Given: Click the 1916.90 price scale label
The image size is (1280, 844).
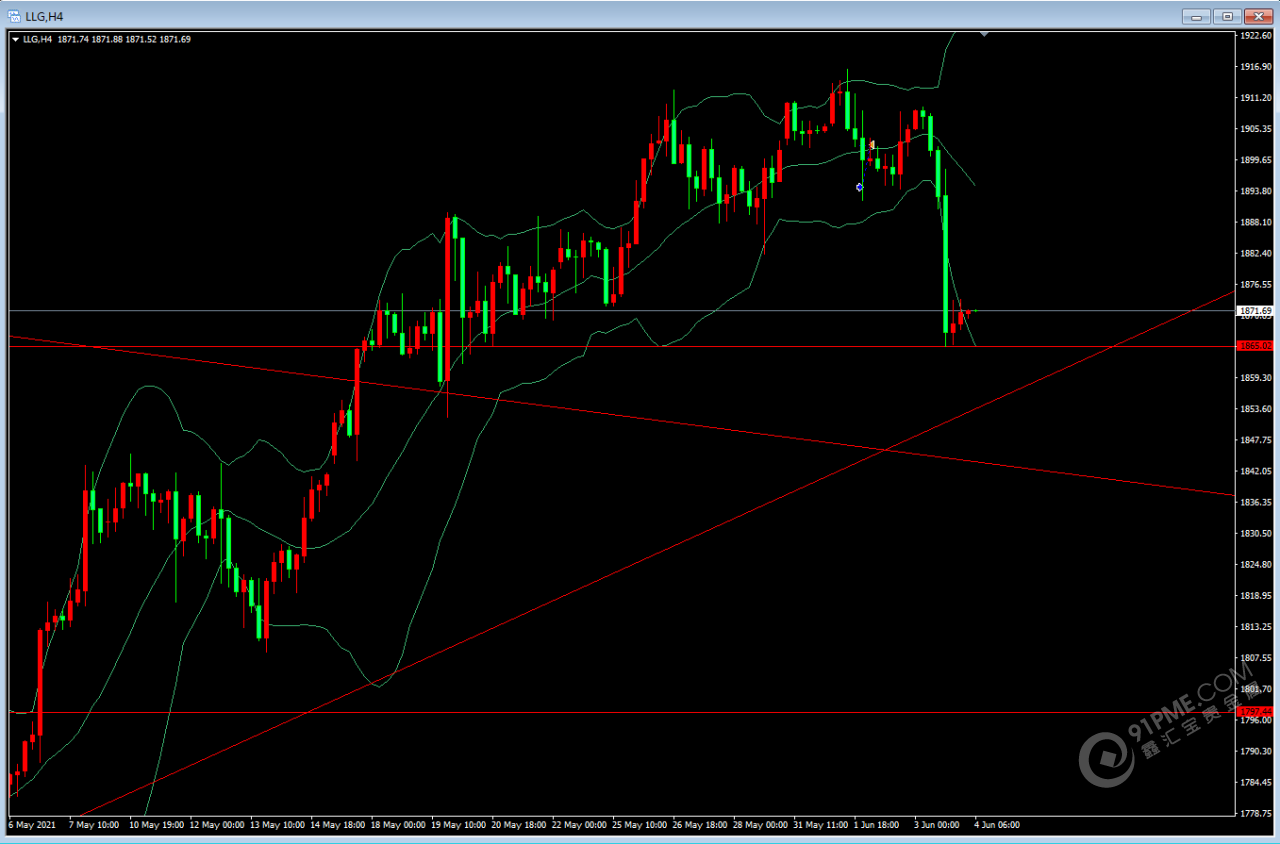Looking at the screenshot, I should coord(1255,67).
